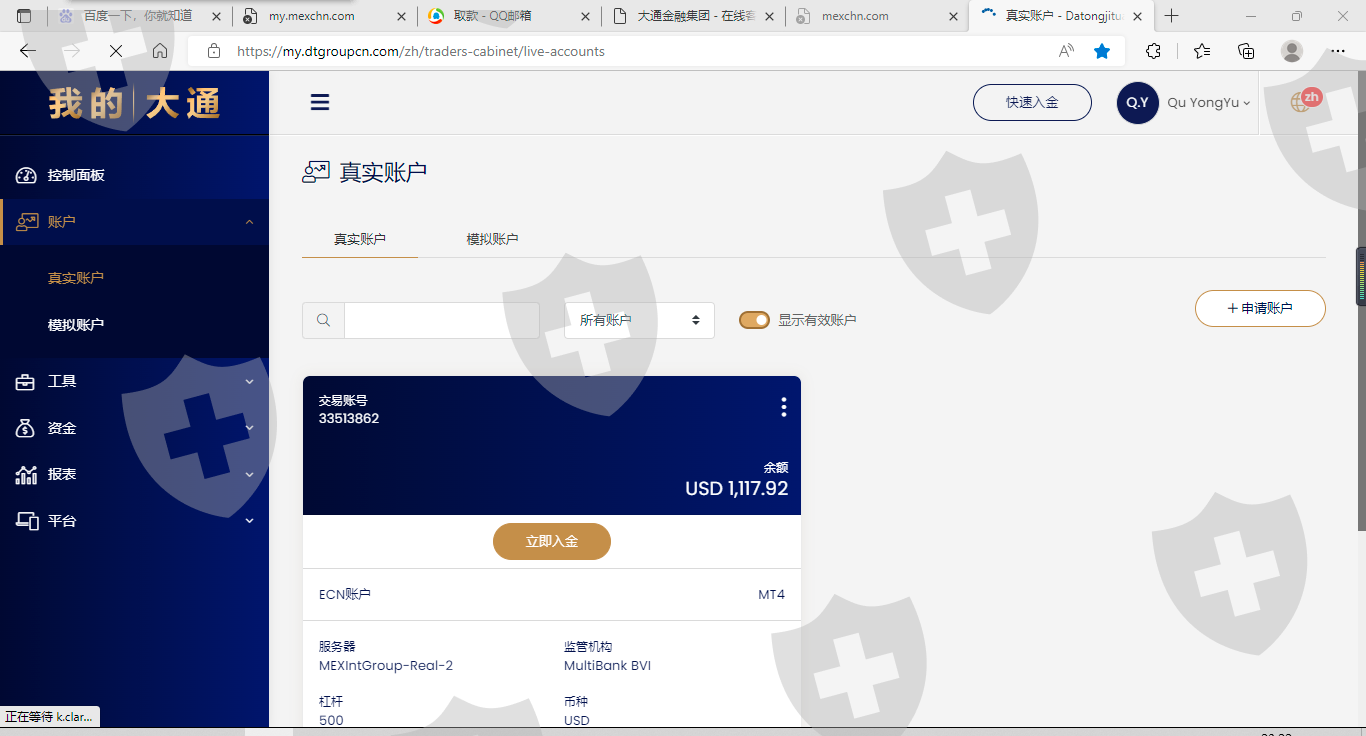Collapse the 账户 sidebar section chevron
Image resolution: width=1366 pixels, height=736 pixels.
tap(250, 222)
